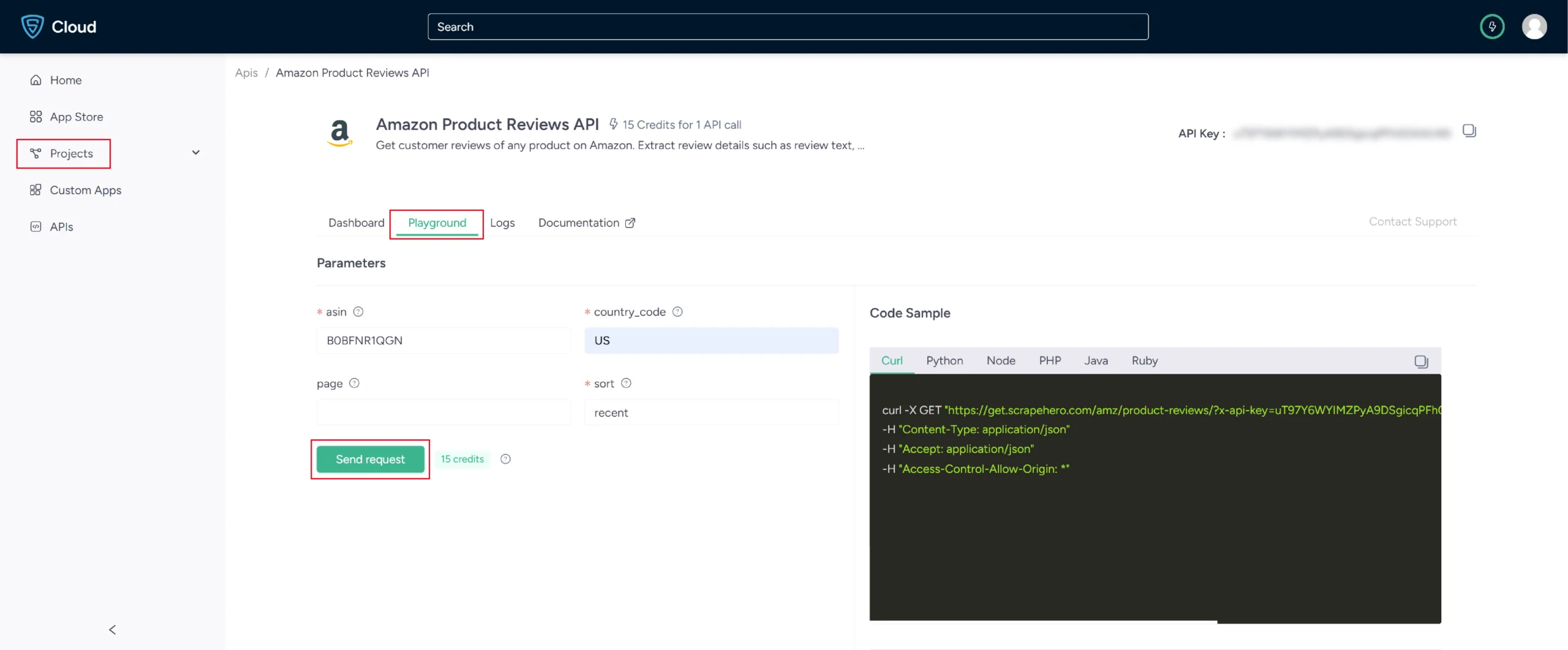Select the Python code tab

(944, 361)
